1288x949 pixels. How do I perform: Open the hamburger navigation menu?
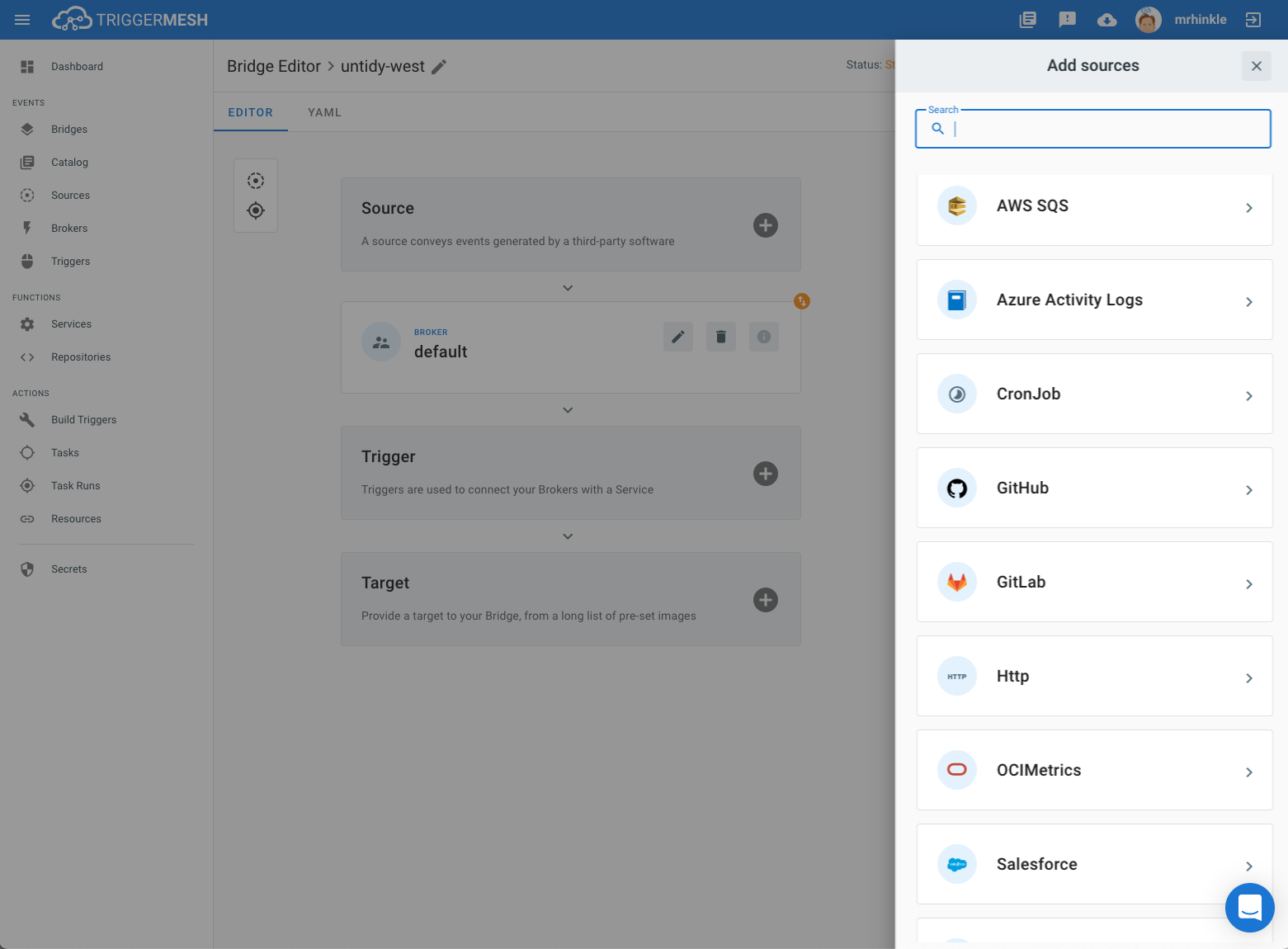22,20
